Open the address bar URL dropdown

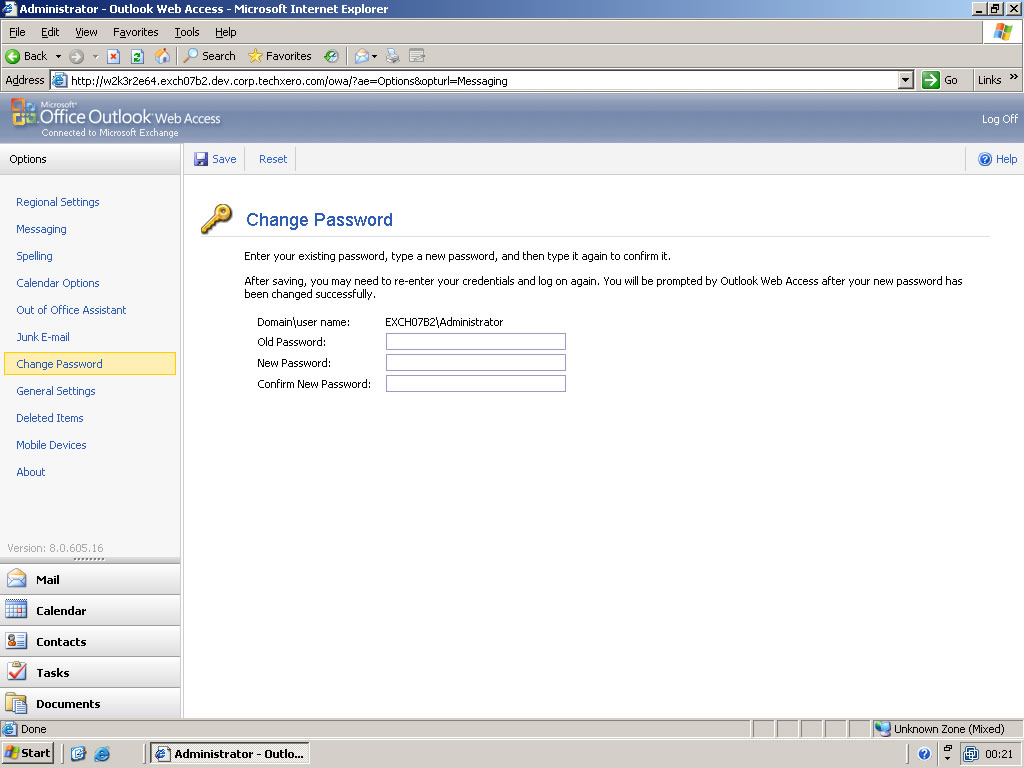pos(906,80)
